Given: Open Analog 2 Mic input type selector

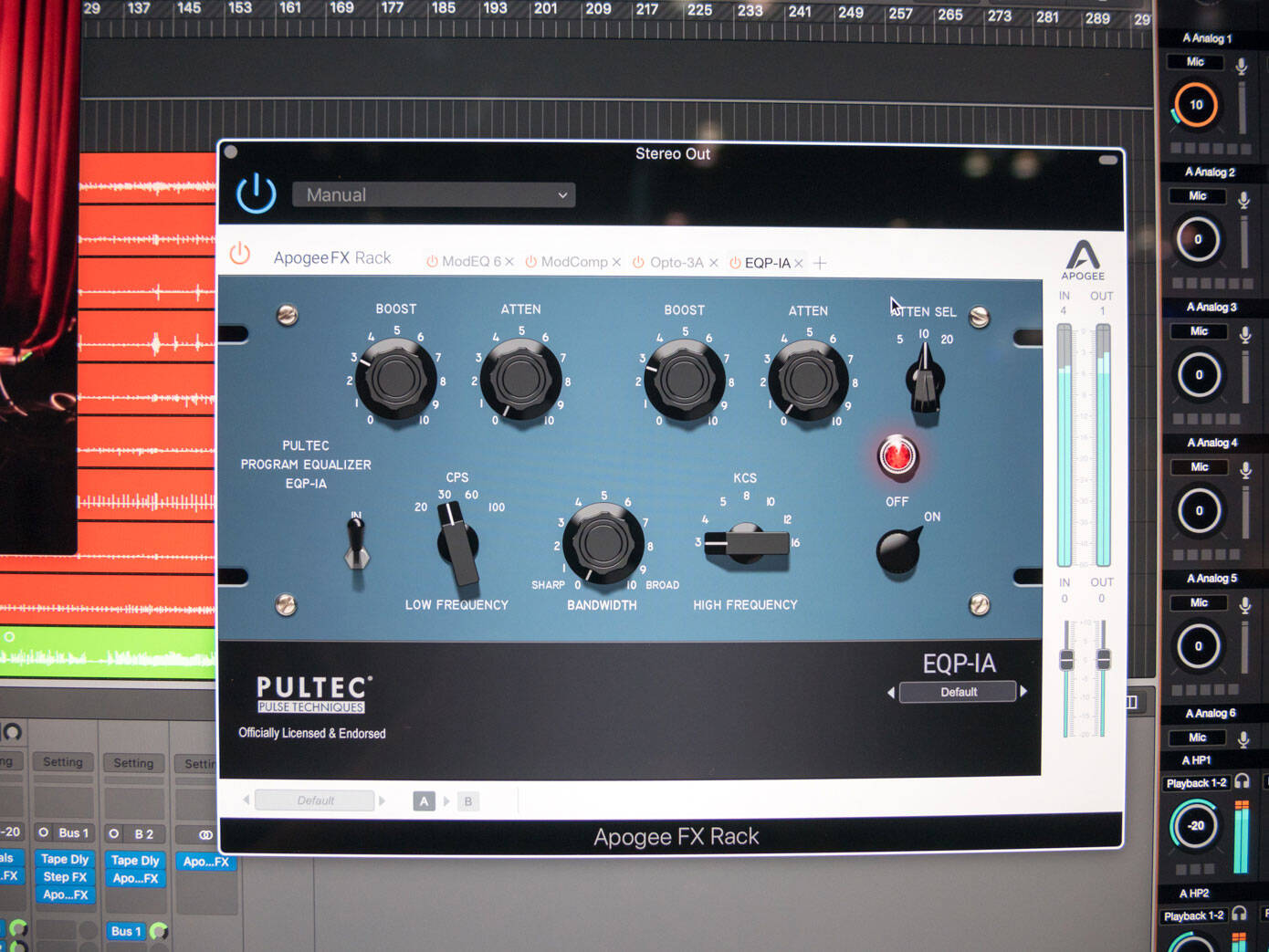Looking at the screenshot, I should click(1198, 196).
